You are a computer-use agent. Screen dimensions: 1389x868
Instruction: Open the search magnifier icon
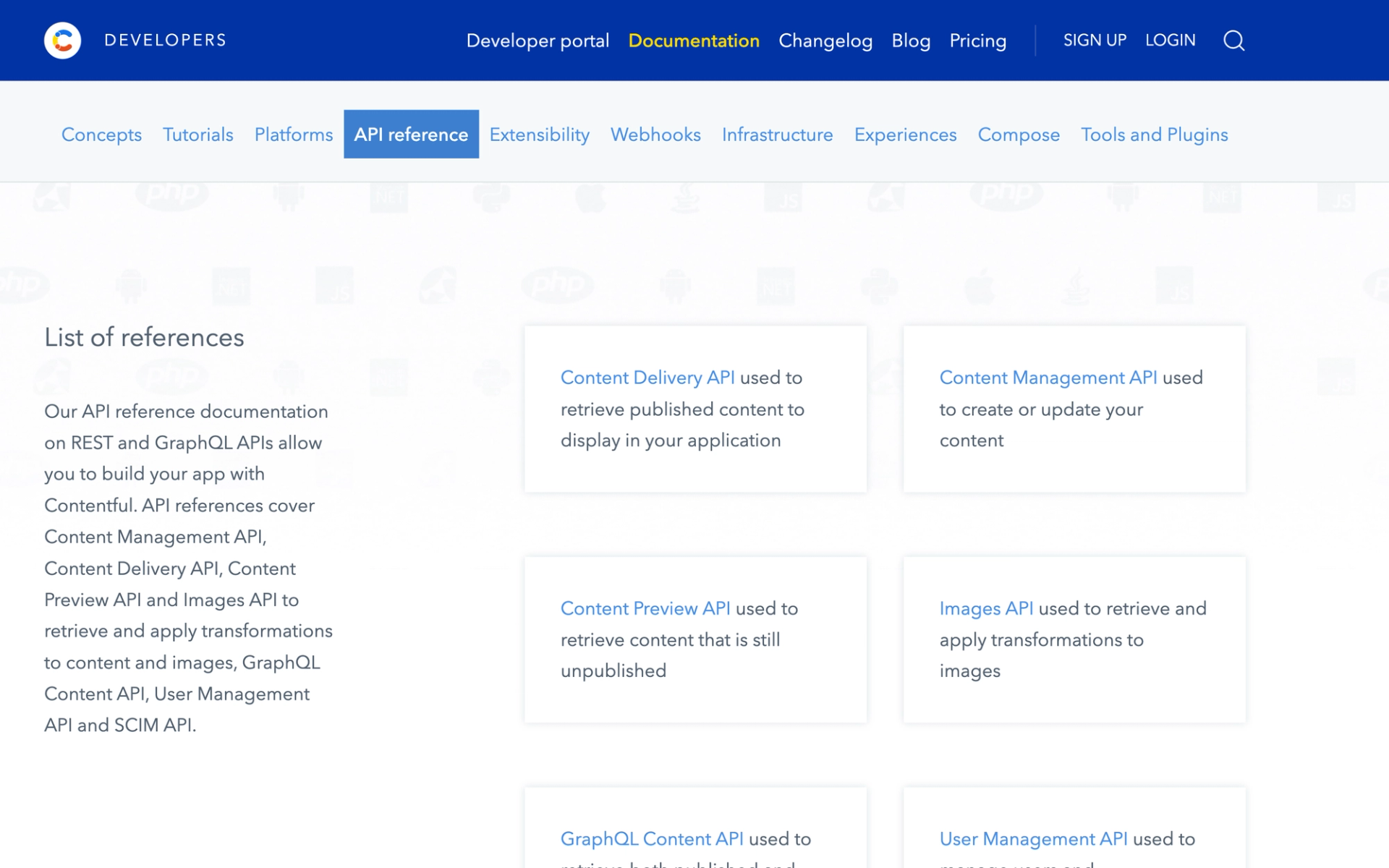click(x=1233, y=41)
